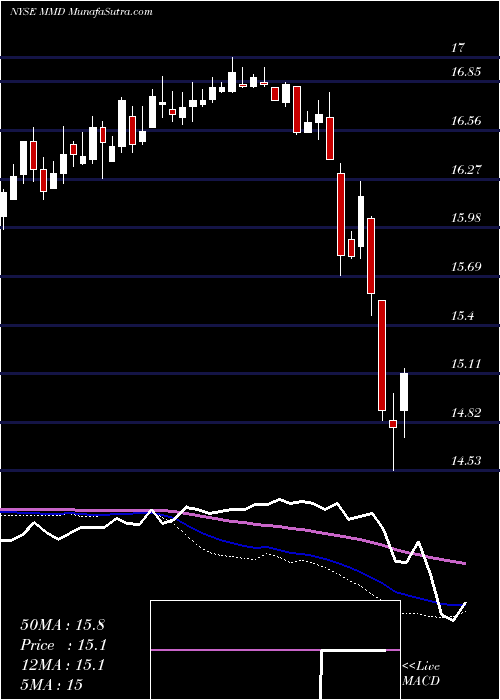This screenshot has height=700, width=500.
Task: Click the 17 price axis label
Action: [x=458, y=48]
